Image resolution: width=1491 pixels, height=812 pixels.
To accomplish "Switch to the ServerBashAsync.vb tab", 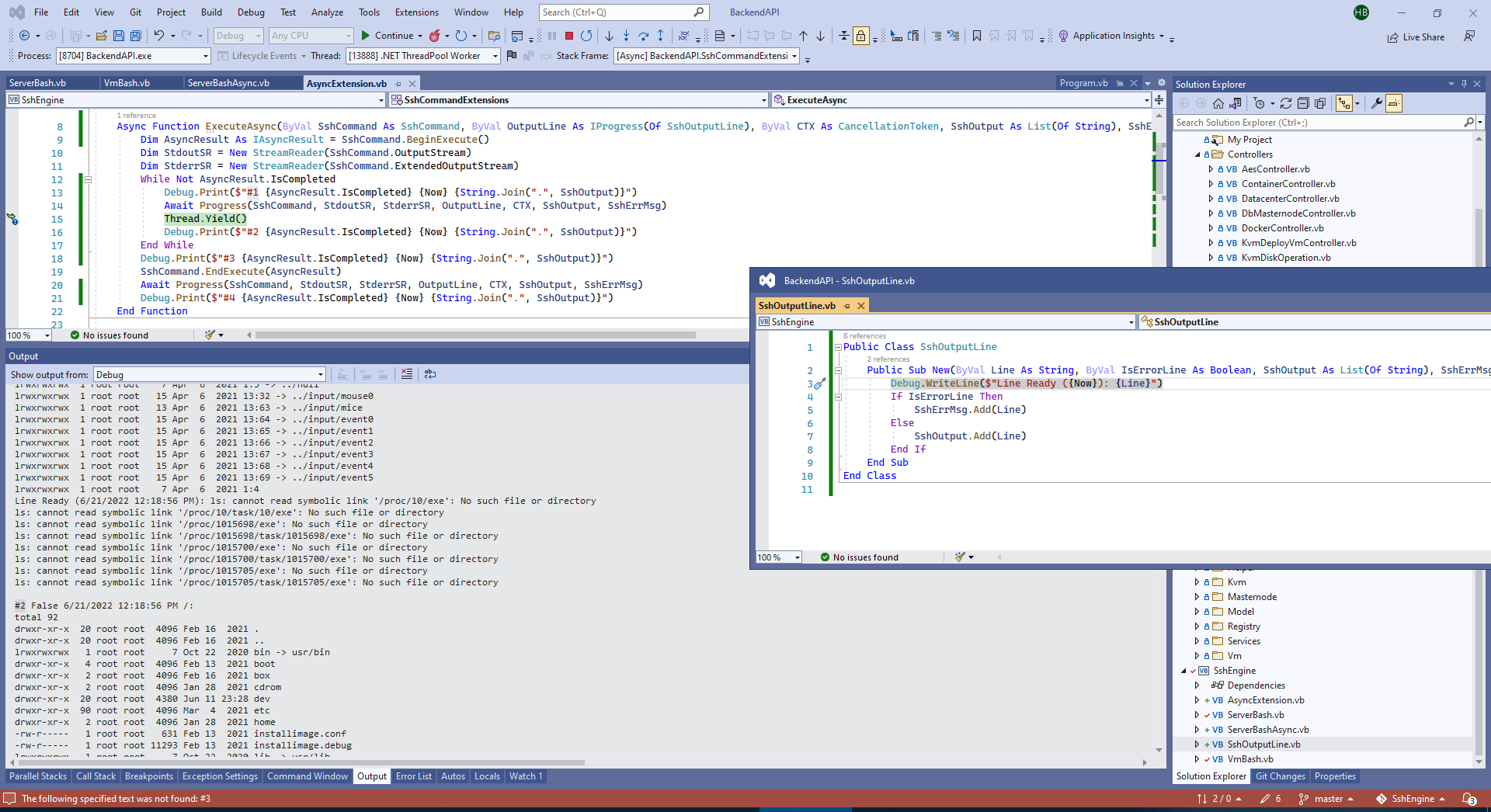I will point(228,83).
